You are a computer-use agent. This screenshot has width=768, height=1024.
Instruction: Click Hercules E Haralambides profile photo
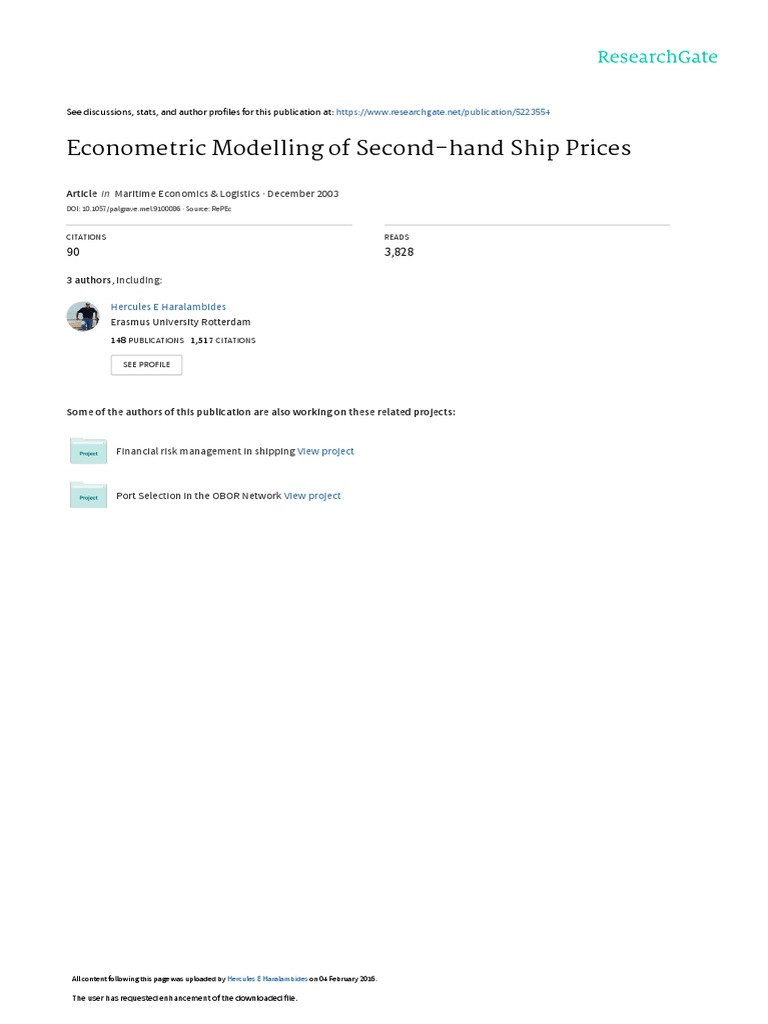[x=83, y=317]
